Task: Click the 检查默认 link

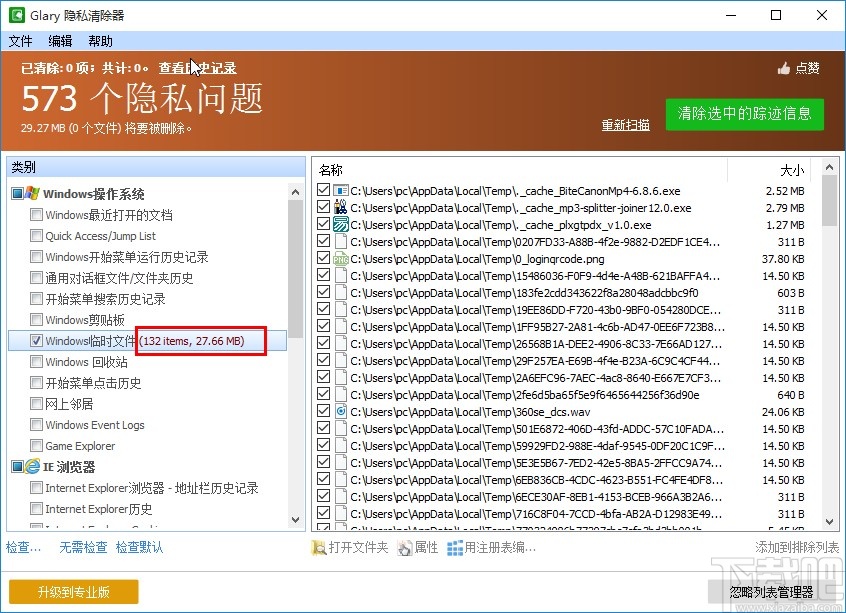Action: [139, 548]
